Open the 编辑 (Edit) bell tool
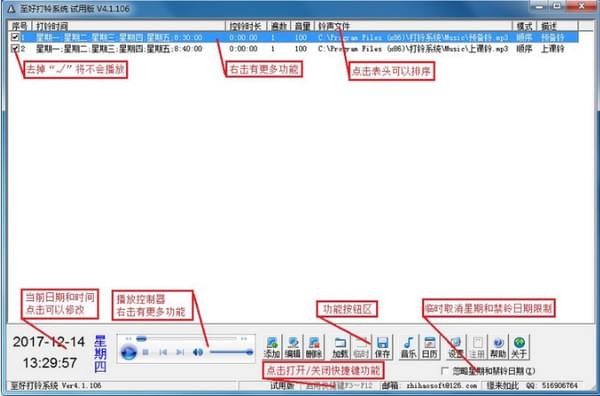Viewport: 600px width, 396px height. 293,347
